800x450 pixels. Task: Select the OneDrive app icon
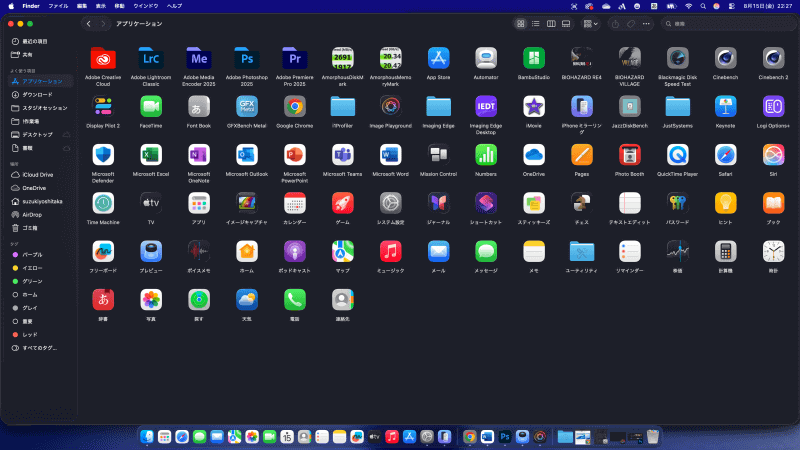534,155
